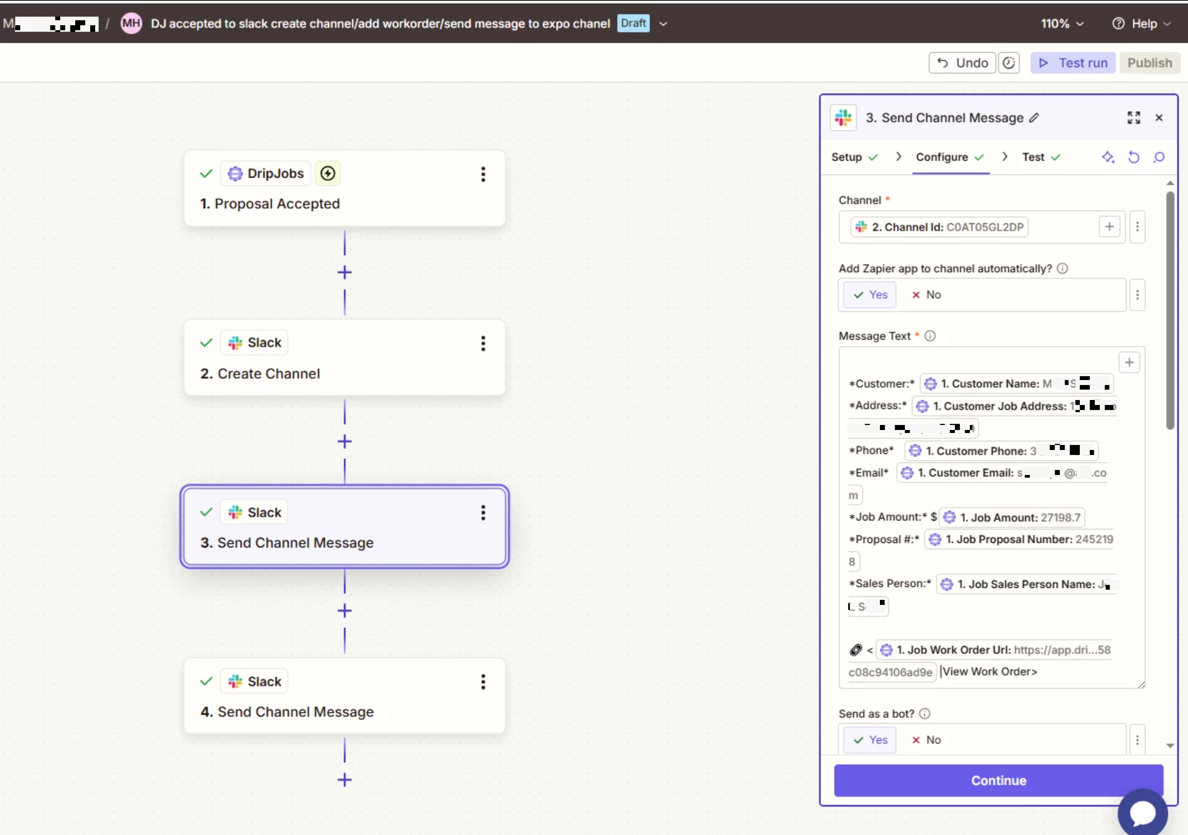Switch to the Setup tab
This screenshot has width=1188, height=835.
[x=854, y=157]
